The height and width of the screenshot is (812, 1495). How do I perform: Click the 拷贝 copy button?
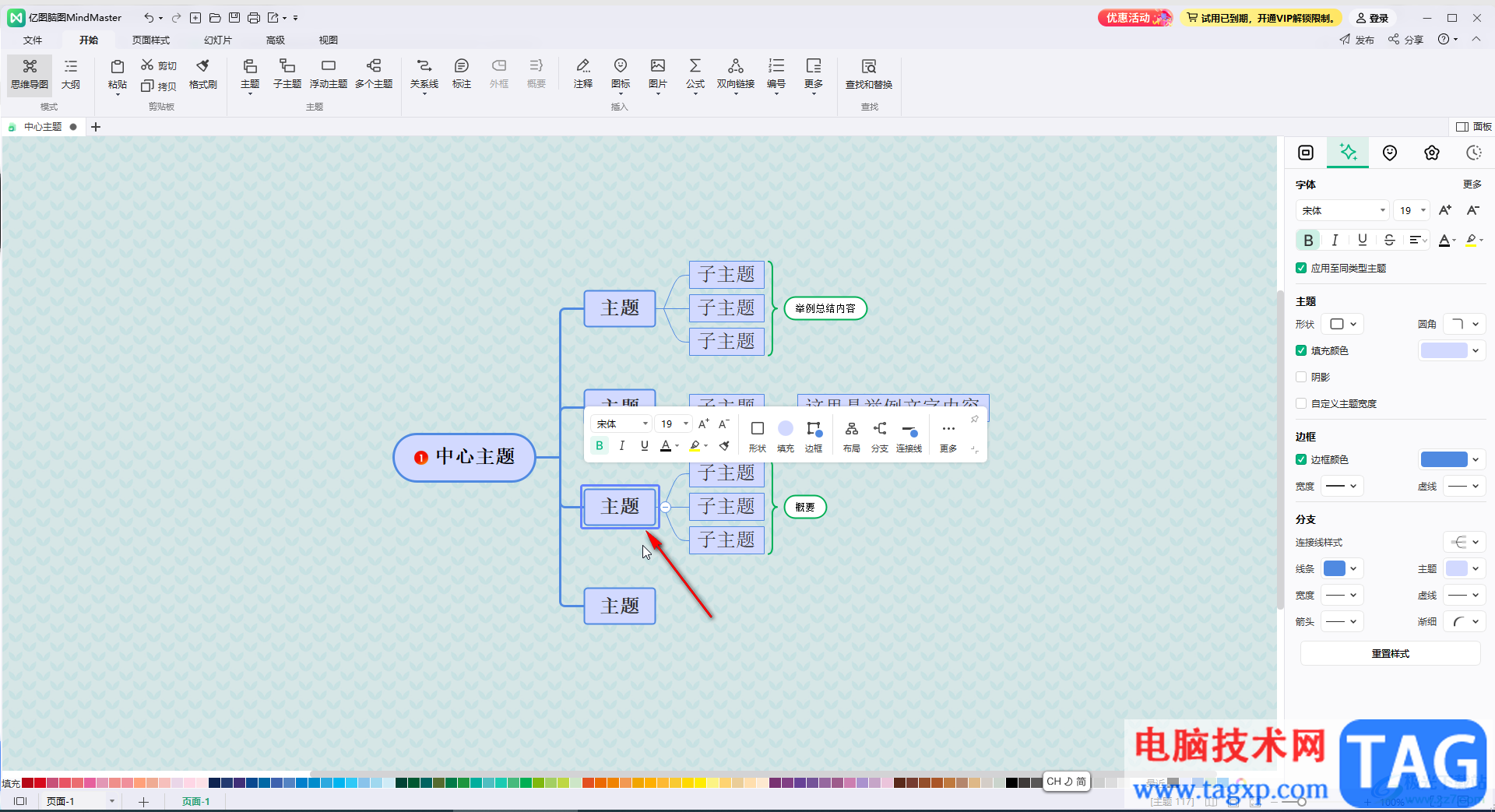point(159,86)
